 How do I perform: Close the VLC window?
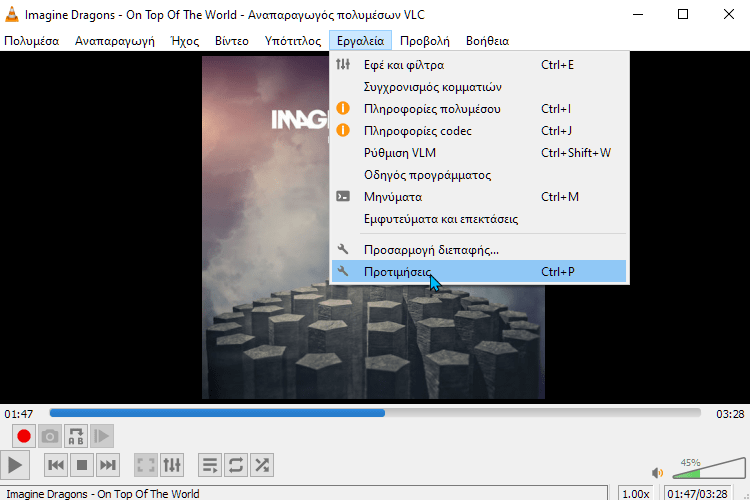[728, 14]
